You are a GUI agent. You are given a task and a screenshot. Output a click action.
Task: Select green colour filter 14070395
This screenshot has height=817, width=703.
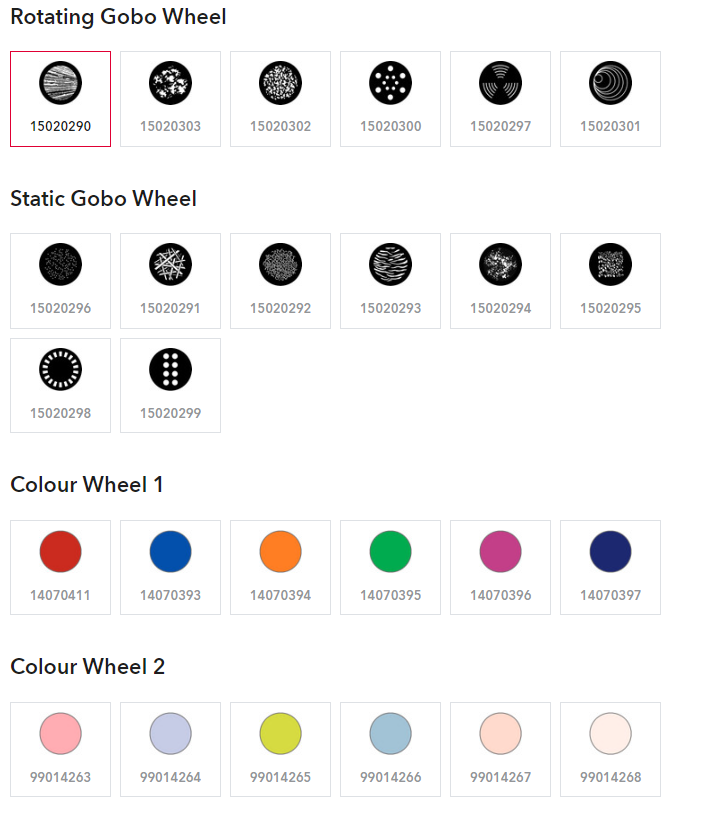click(390, 567)
